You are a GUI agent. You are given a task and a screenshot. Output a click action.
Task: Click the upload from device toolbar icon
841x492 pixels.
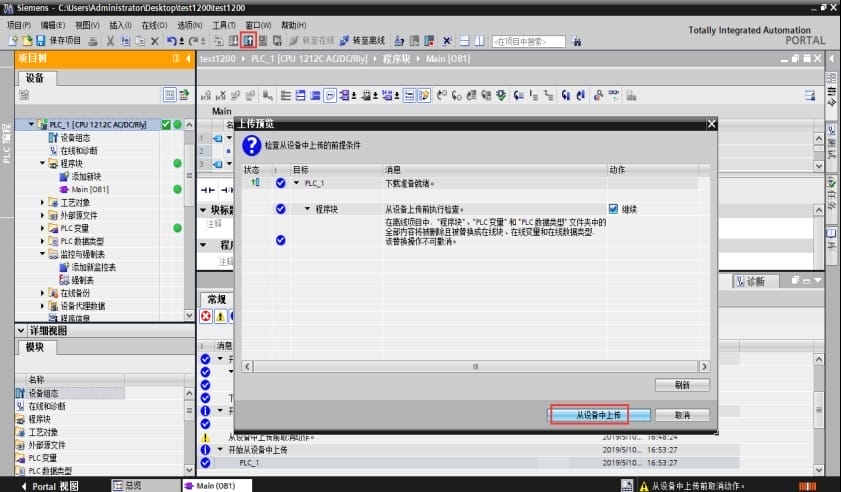coord(248,41)
